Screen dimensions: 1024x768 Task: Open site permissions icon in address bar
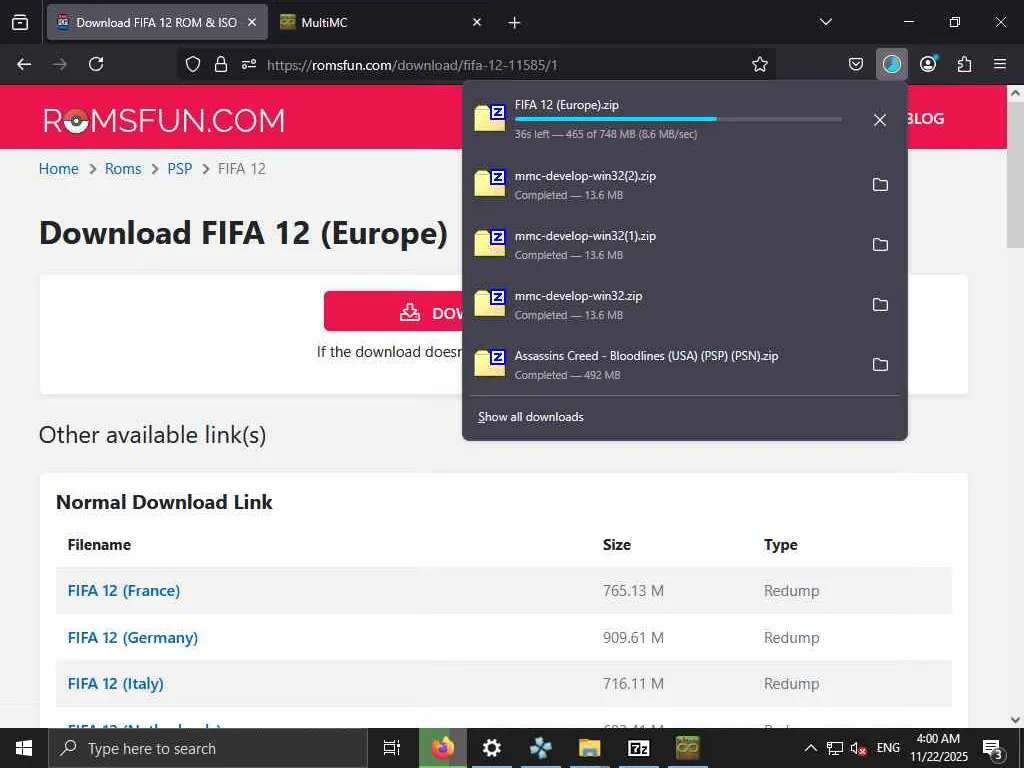click(x=249, y=64)
